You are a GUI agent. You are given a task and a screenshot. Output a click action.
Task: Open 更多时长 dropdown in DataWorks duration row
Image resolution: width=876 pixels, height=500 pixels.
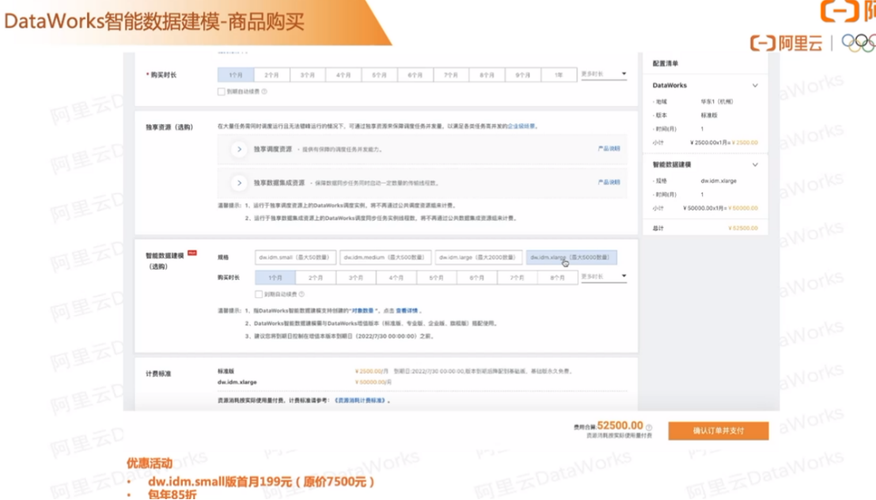tap(603, 74)
